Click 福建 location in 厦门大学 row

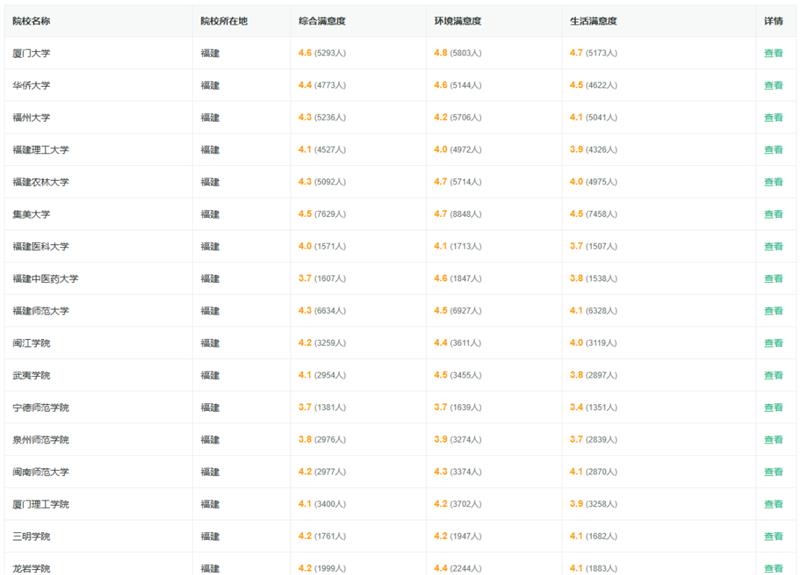(x=210, y=53)
